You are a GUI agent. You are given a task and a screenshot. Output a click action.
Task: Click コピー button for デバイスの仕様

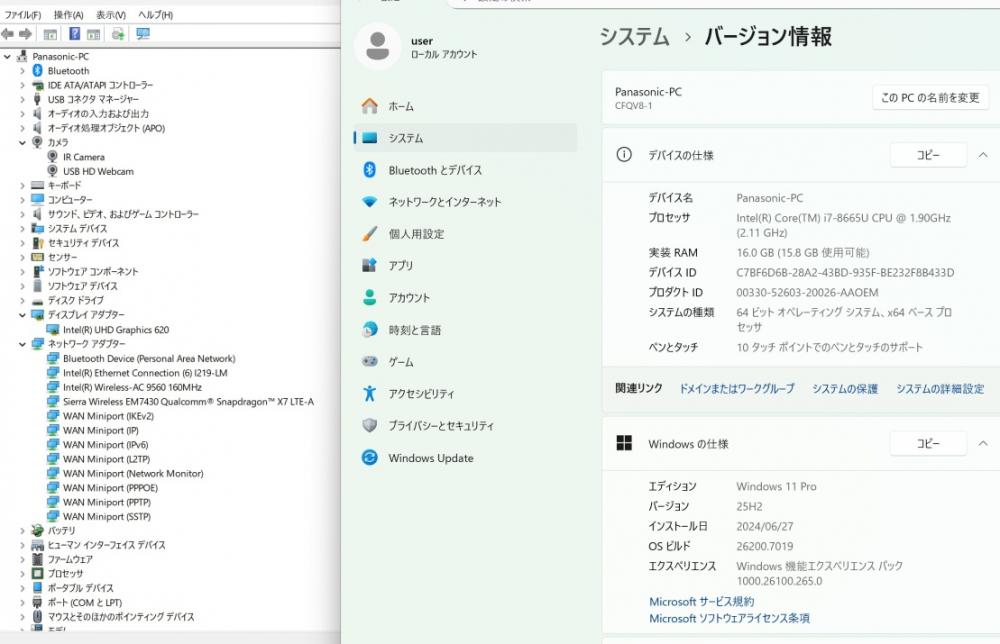pos(928,155)
